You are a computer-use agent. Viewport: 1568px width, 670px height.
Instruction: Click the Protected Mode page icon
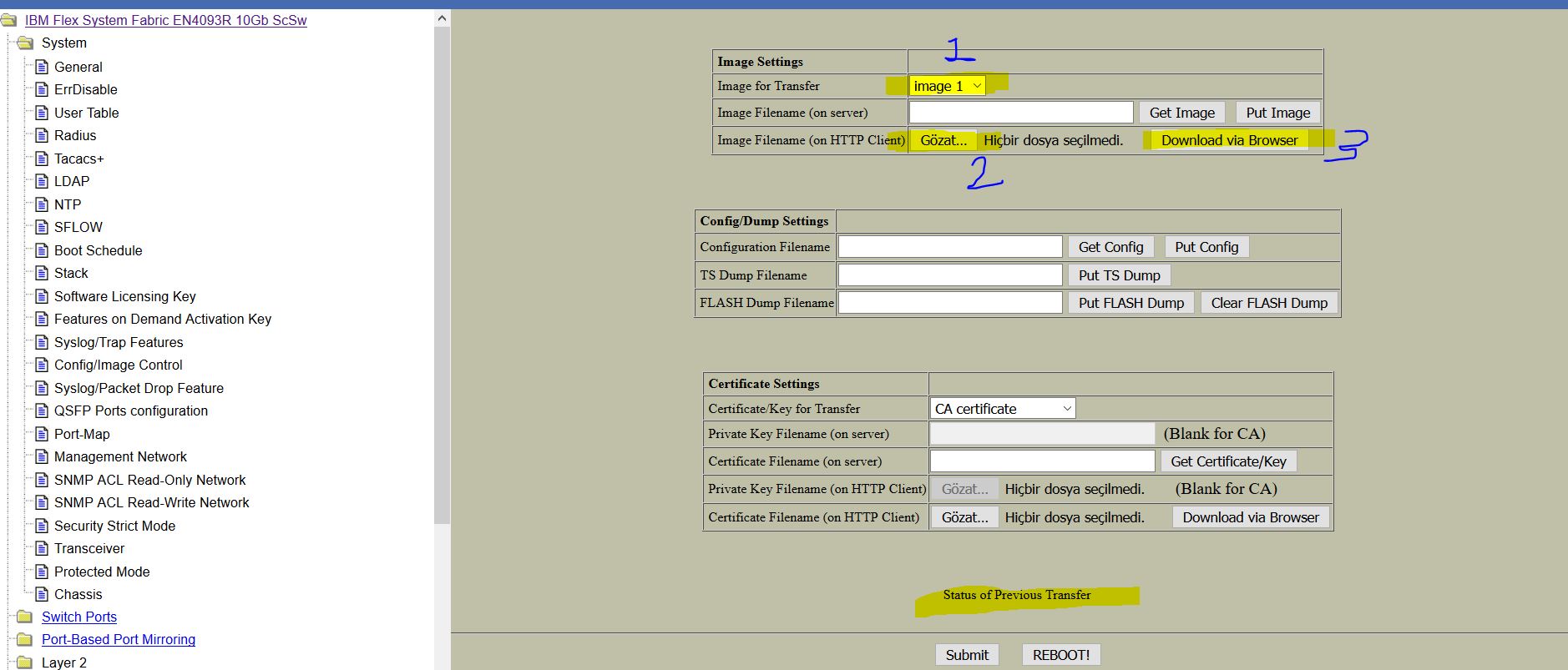coord(42,572)
